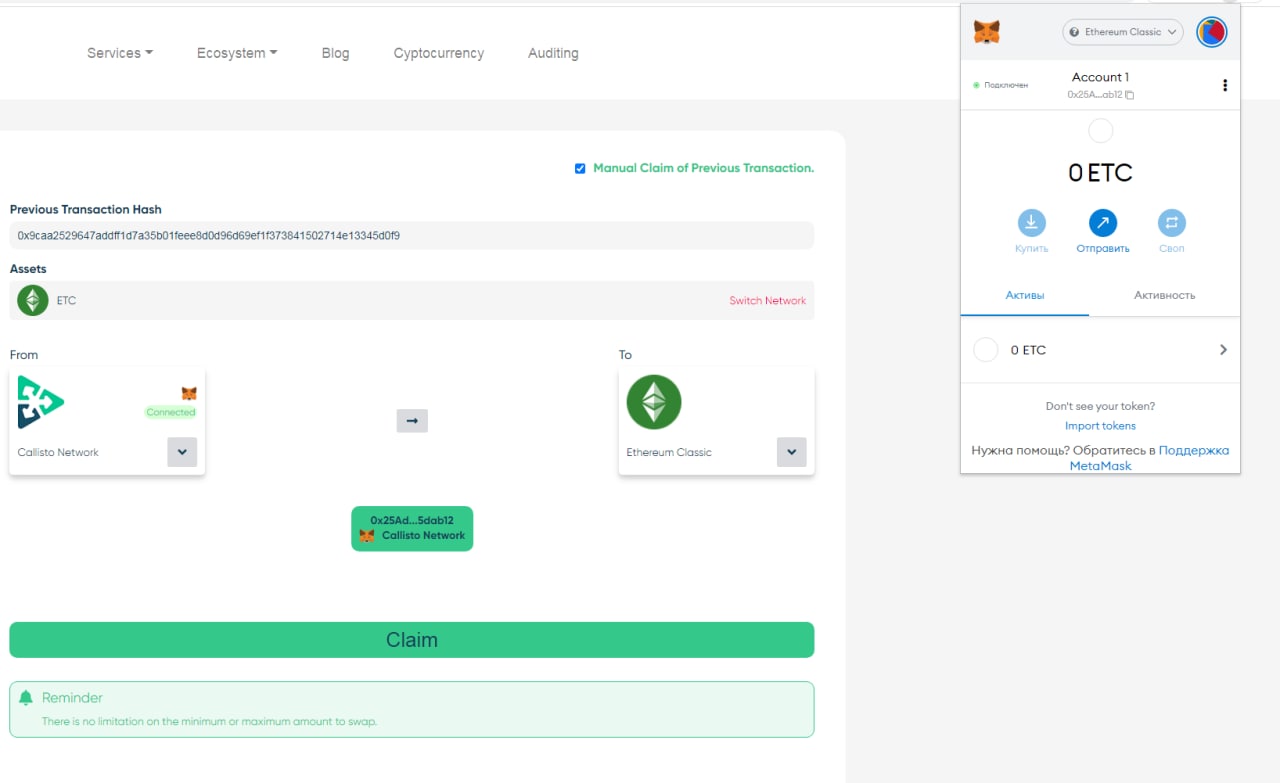Viewport: 1280px width, 783px height.
Task: Expand the Callisto Network From dropdown
Action: [x=182, y=452]
